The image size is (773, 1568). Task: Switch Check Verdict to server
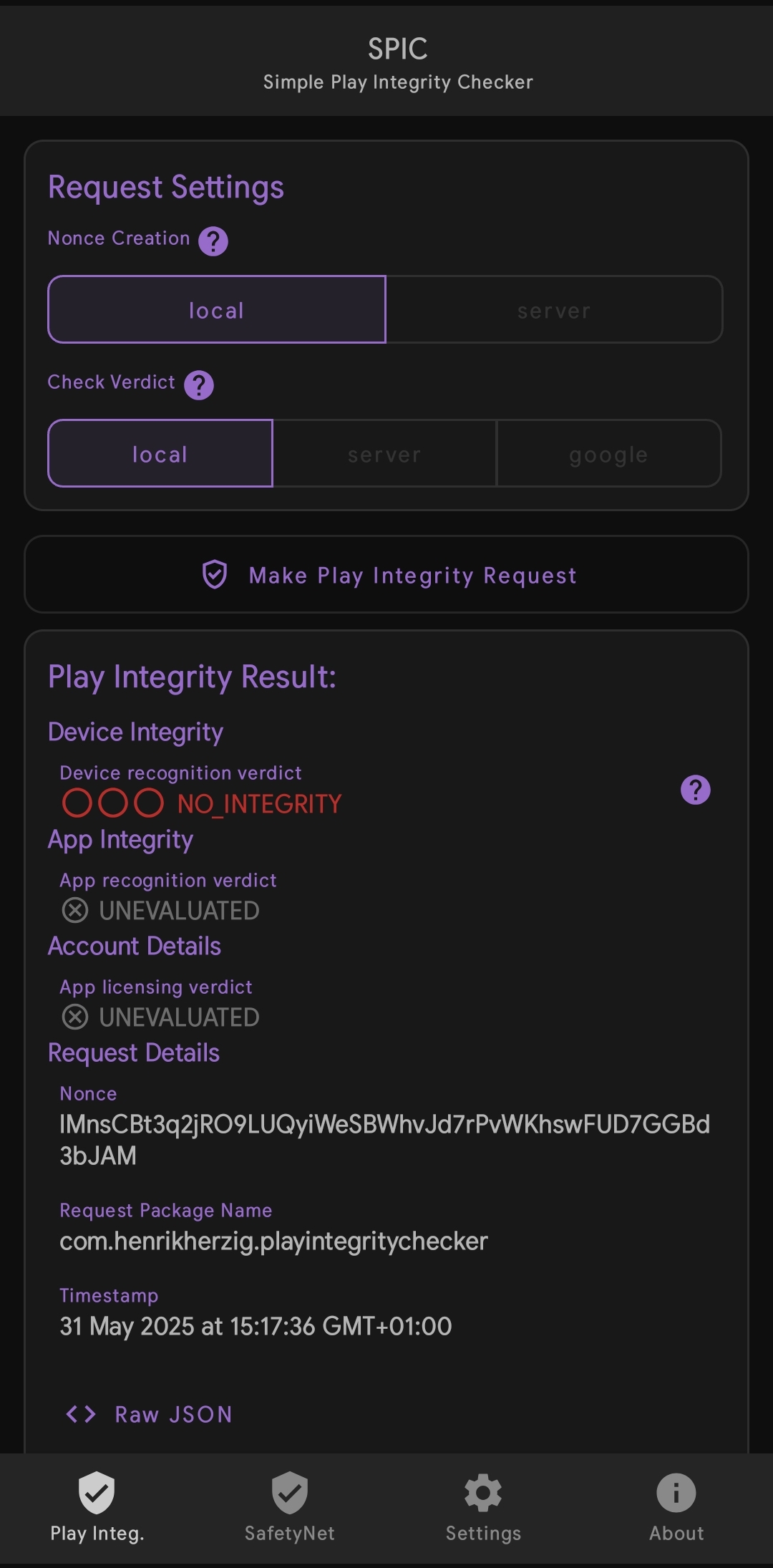pyautogui.click(x=384, y=453)
